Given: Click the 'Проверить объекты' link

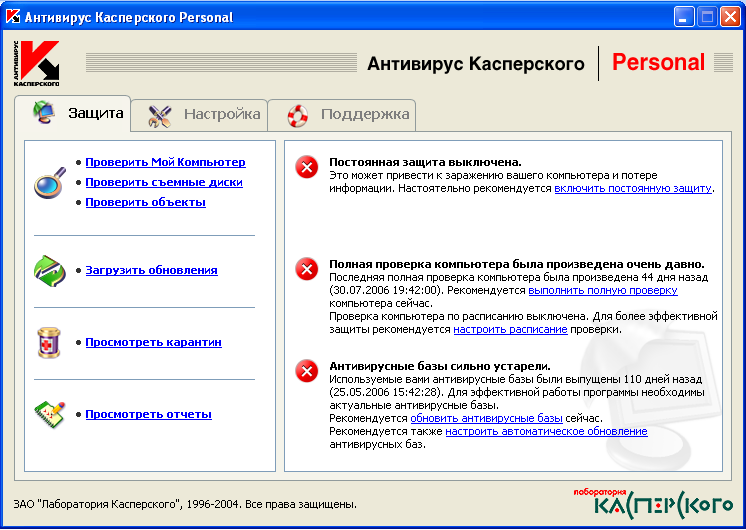Looking at the screenshot, I should click(x=146, y=202).
